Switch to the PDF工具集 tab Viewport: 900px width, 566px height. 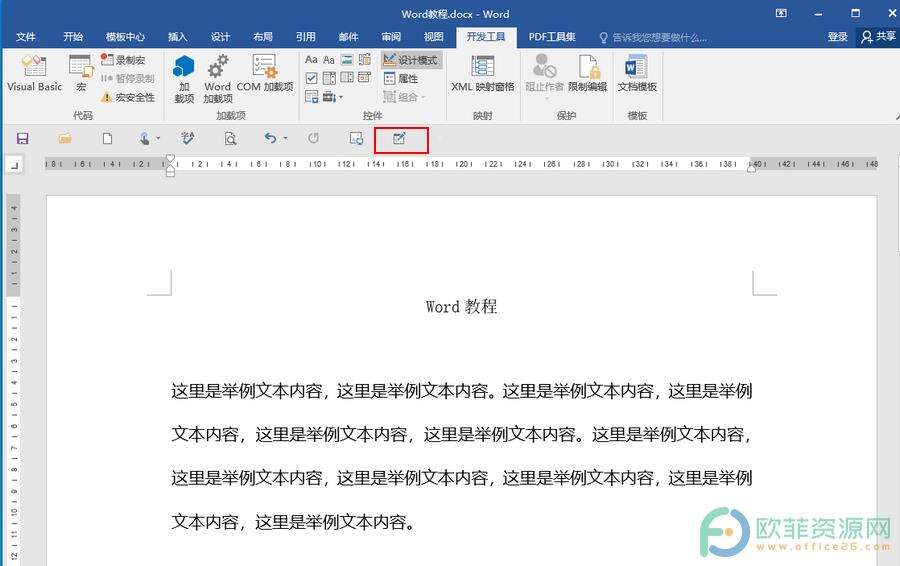pos(552,37)
